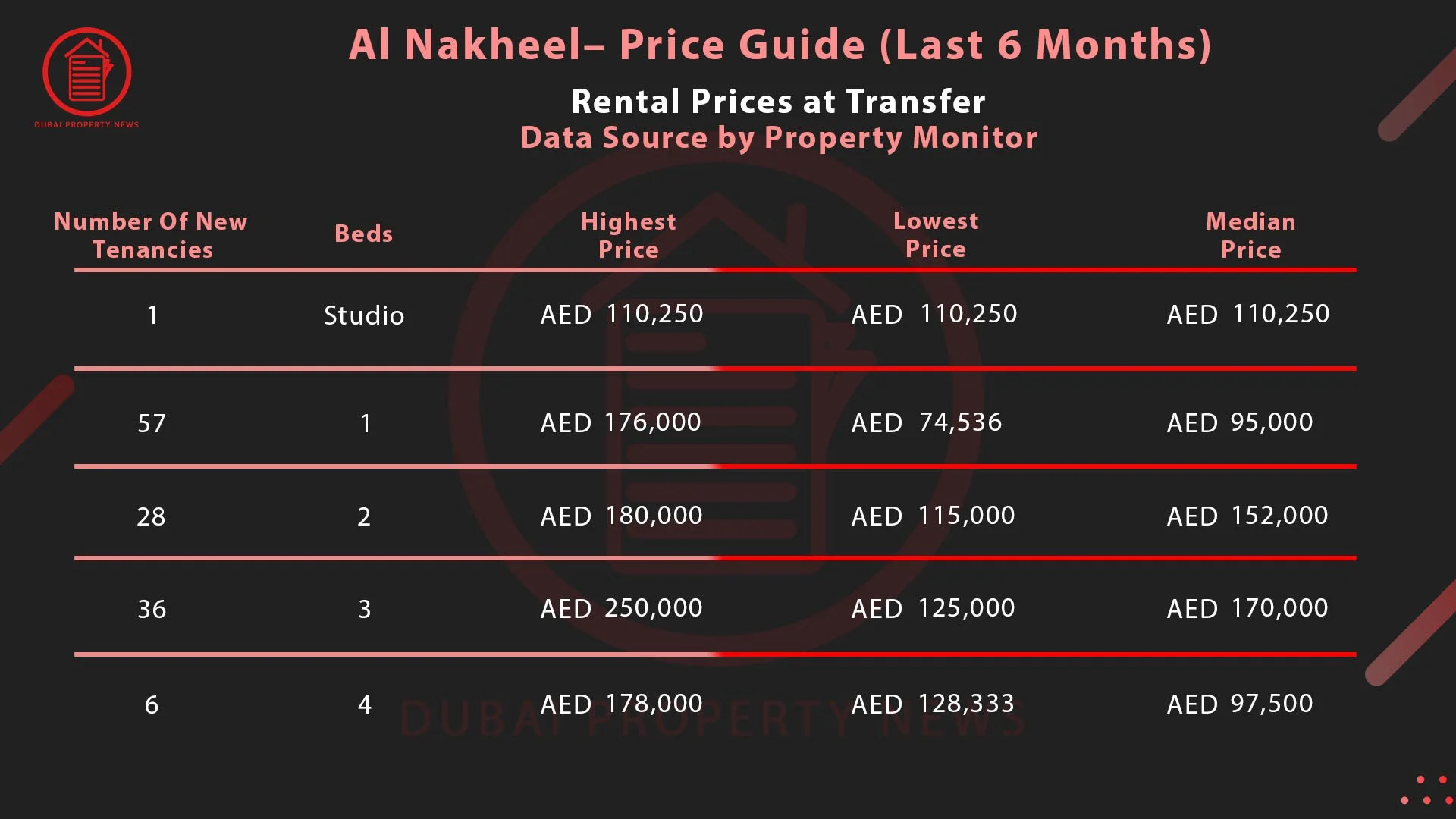Select the Studio bed type cell
1456x819 pixels.
(364, 315)
